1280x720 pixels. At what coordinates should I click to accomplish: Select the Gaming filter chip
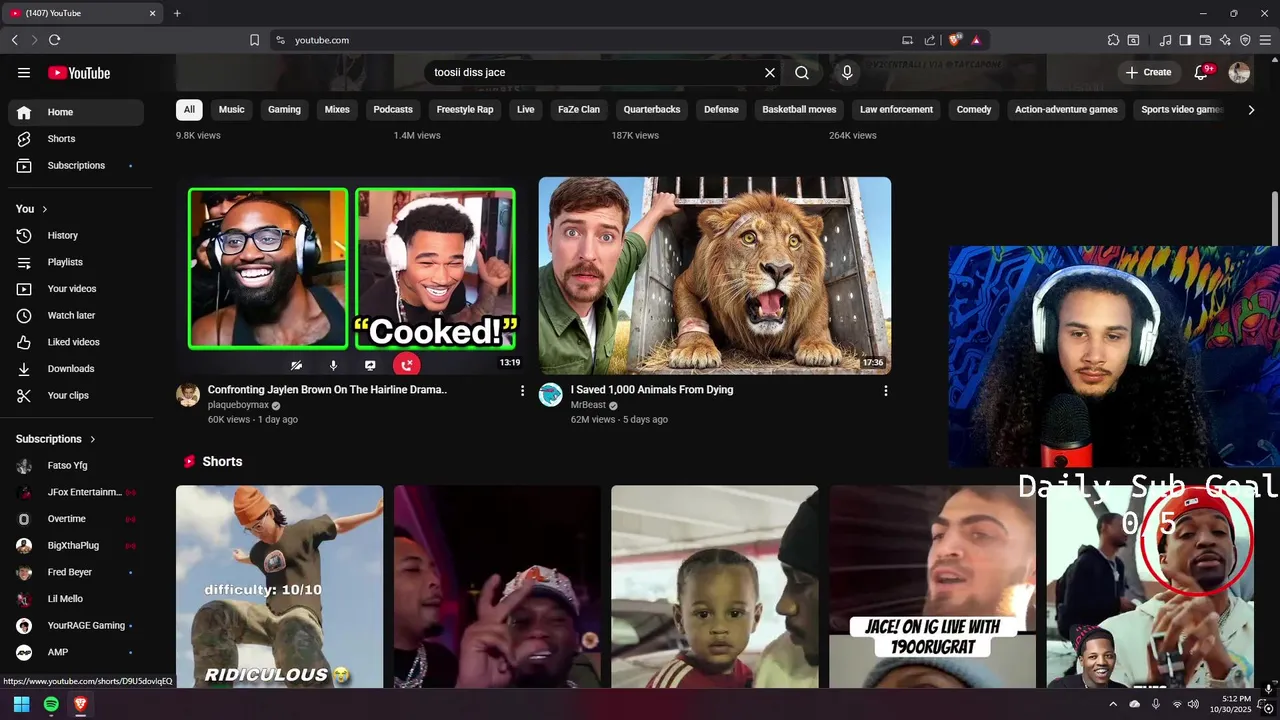click(284, 110)
